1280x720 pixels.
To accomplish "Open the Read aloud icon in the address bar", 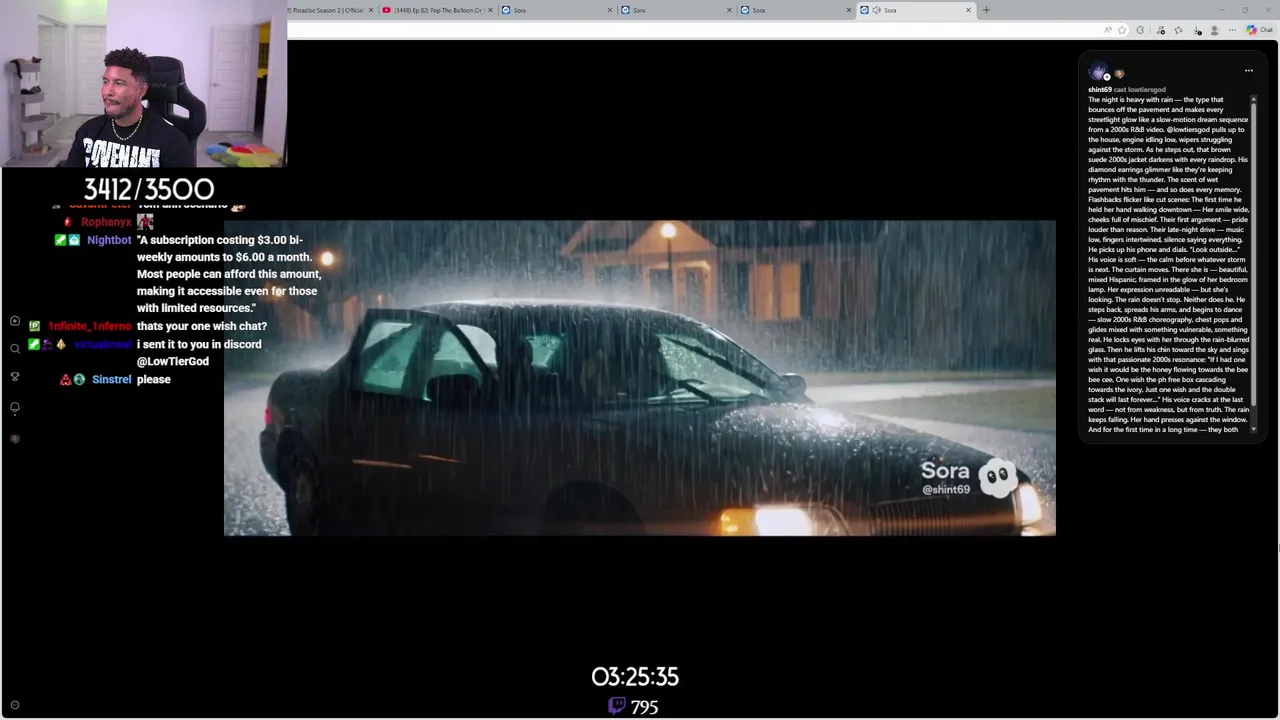I will coord(1108,30).
